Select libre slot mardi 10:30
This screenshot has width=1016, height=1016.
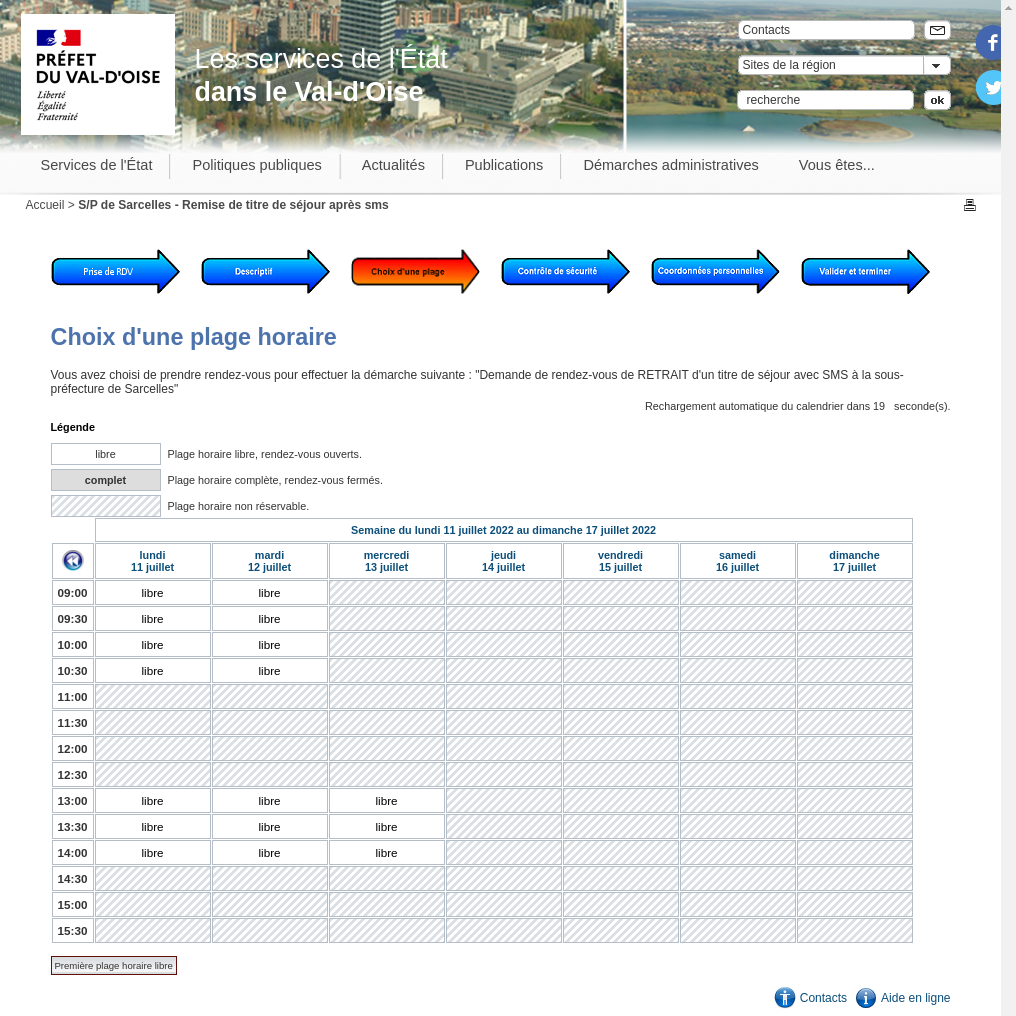(x=270, y=671)
